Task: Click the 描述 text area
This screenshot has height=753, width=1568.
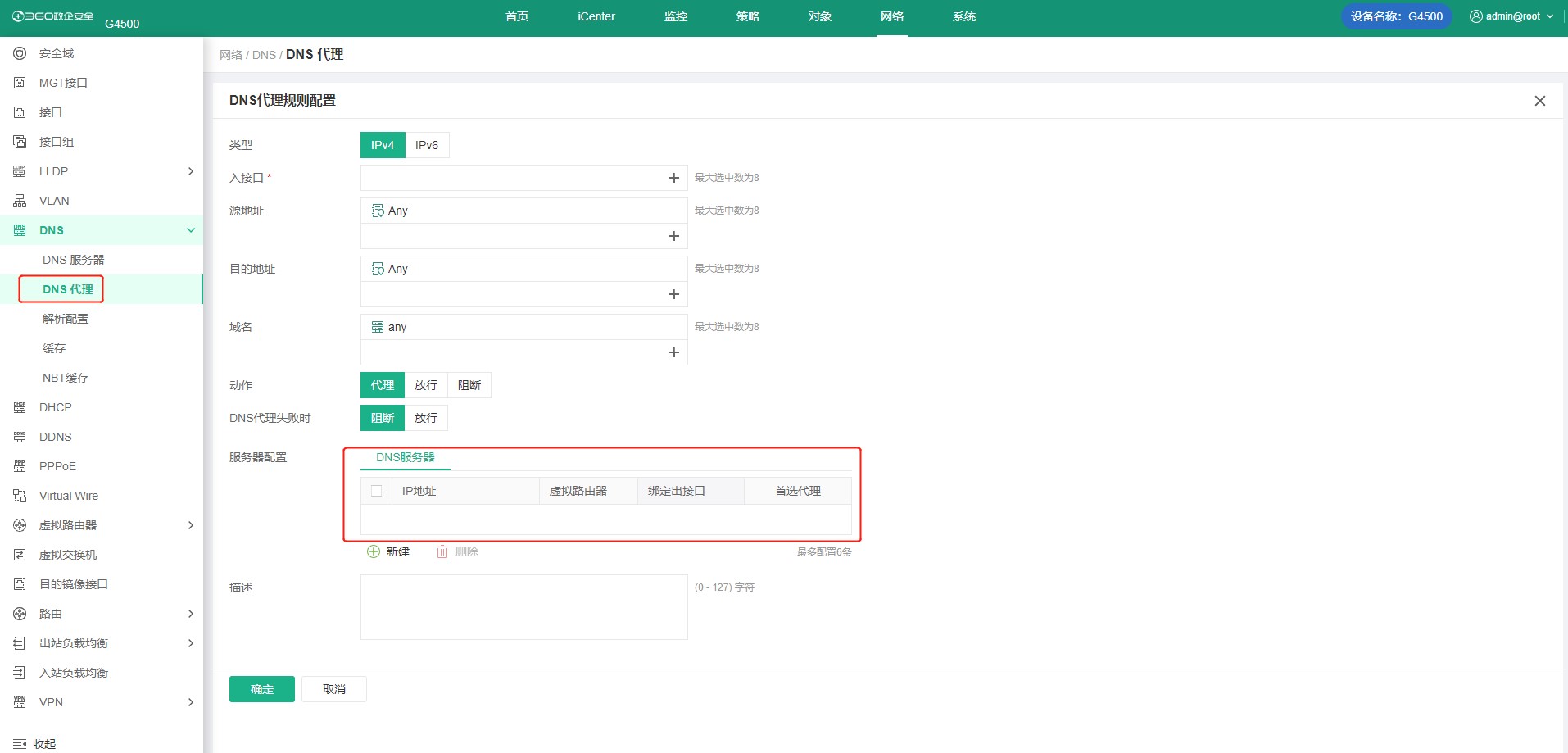Action: click(524, 607)
